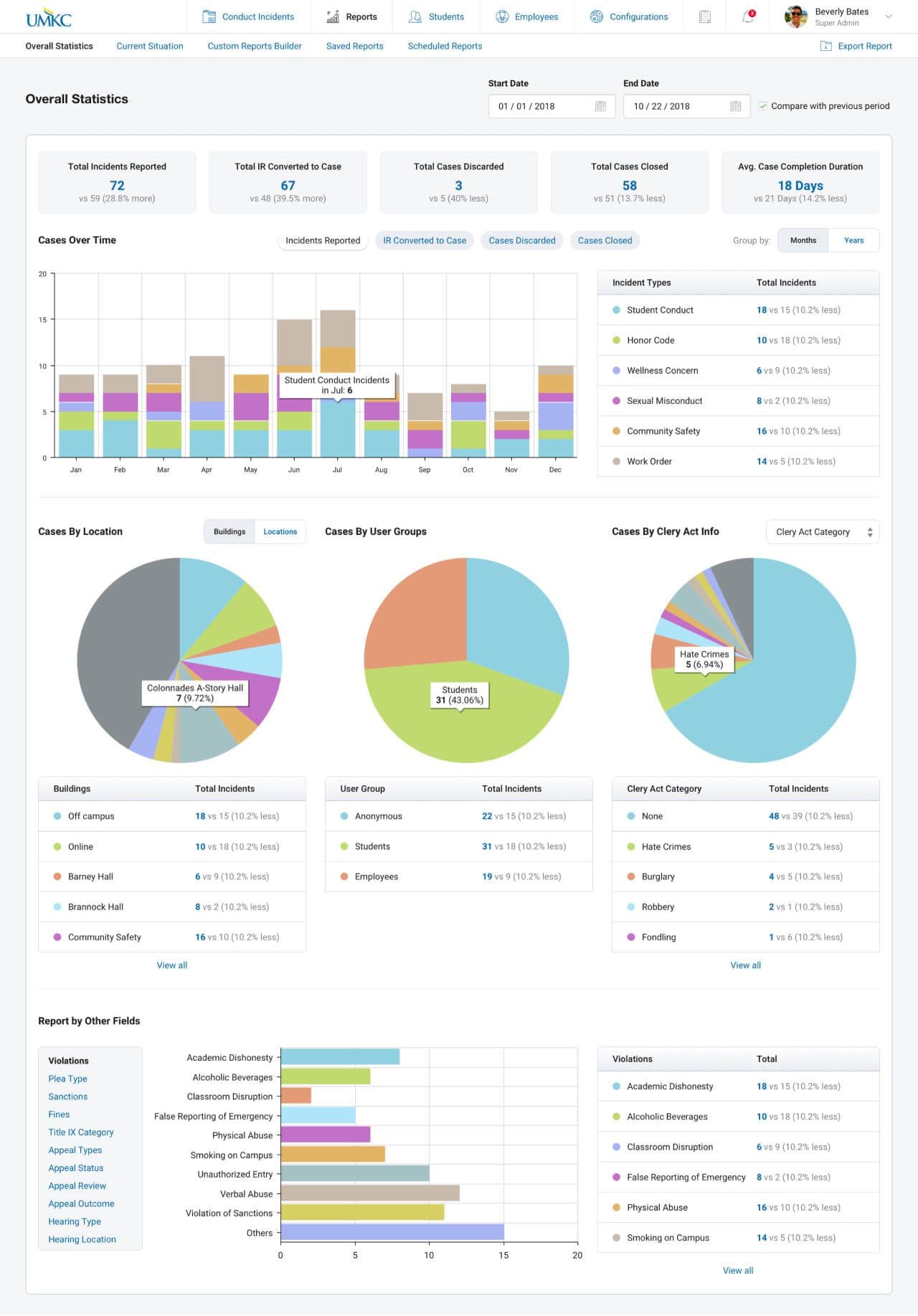This screenshot has height=1316, width=918.
Task: Click the Configurations gear icon
Action: pyautogui.click(x=596, y=16)
